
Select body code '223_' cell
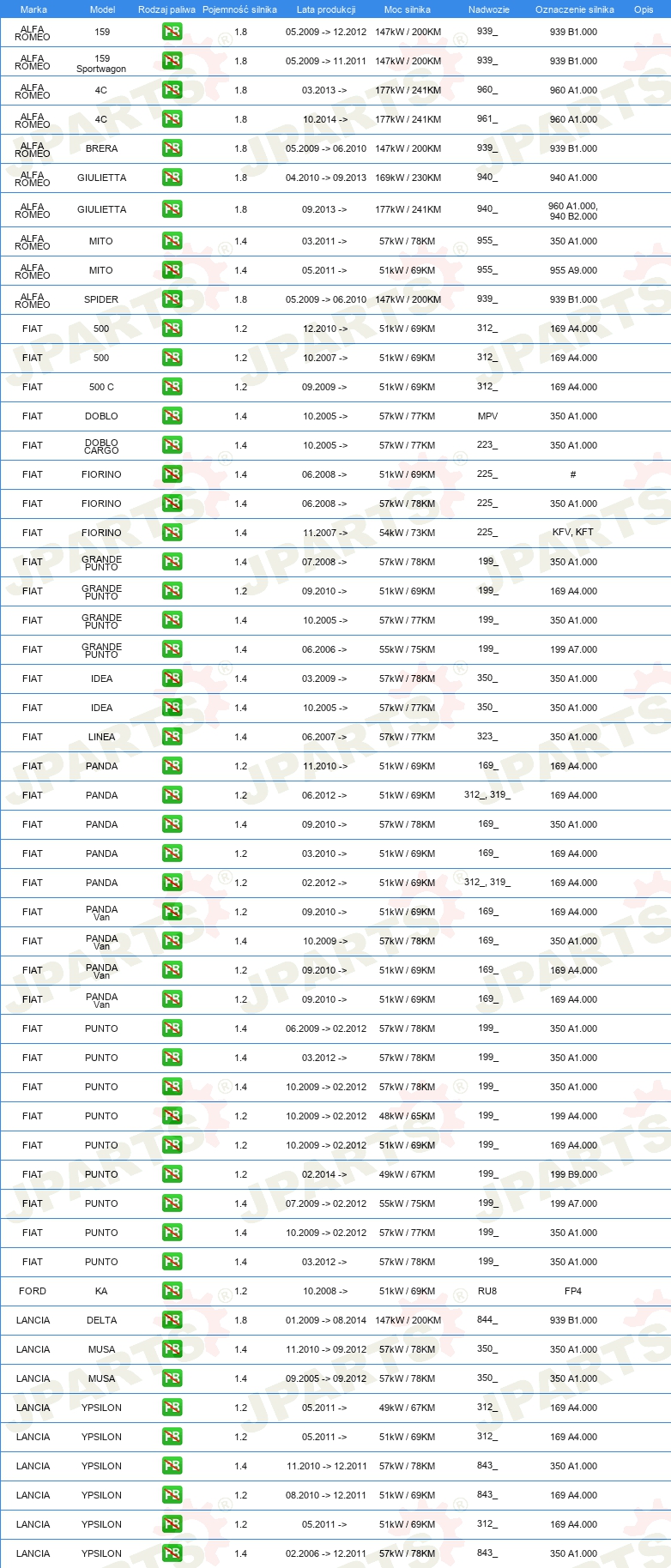click(x=487, y=445)
